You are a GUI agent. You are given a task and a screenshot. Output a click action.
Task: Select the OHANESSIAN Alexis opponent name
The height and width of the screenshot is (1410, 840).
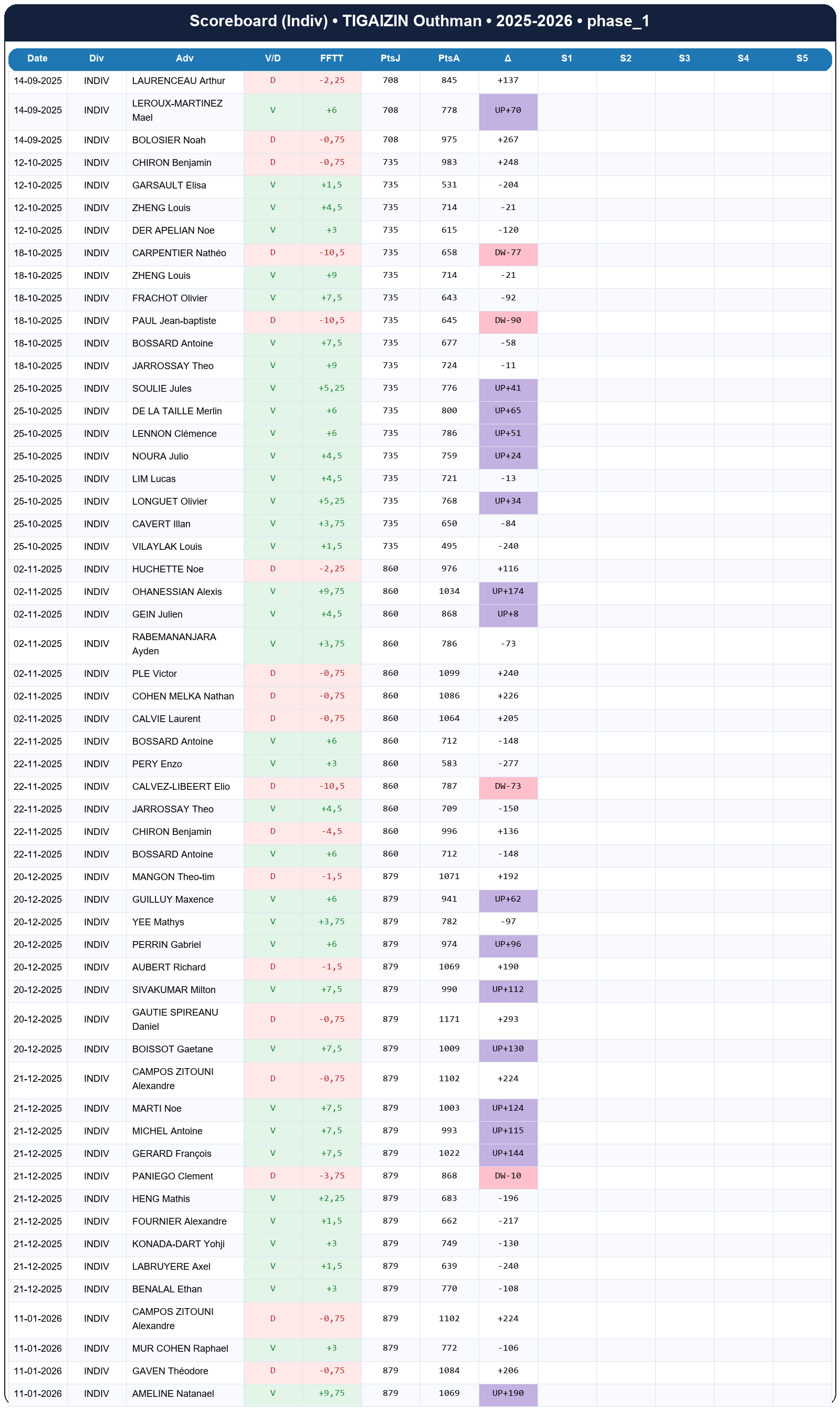tap(176, 591)
